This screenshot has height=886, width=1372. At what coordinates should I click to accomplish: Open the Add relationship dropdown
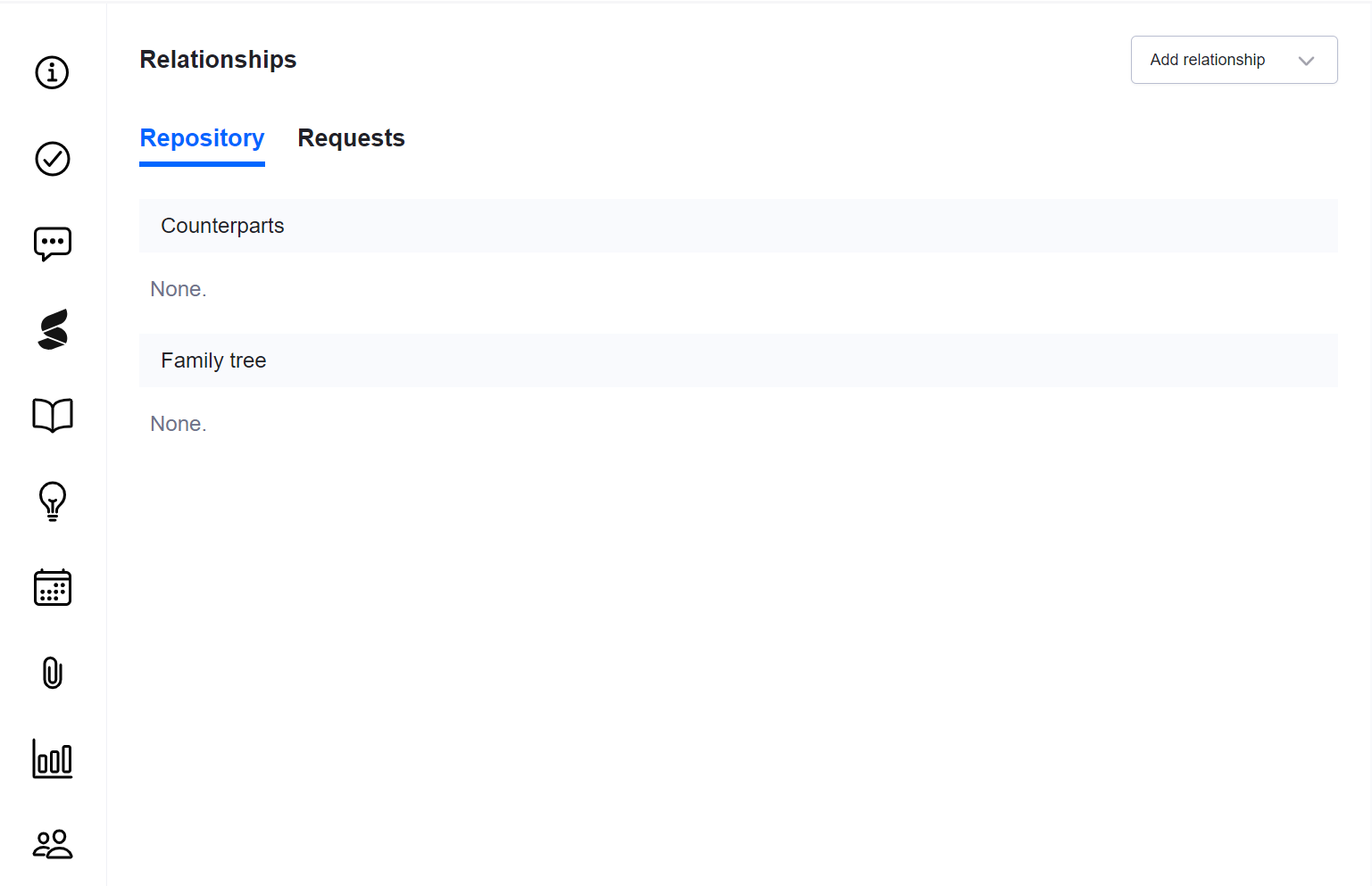click(1234, 59)
